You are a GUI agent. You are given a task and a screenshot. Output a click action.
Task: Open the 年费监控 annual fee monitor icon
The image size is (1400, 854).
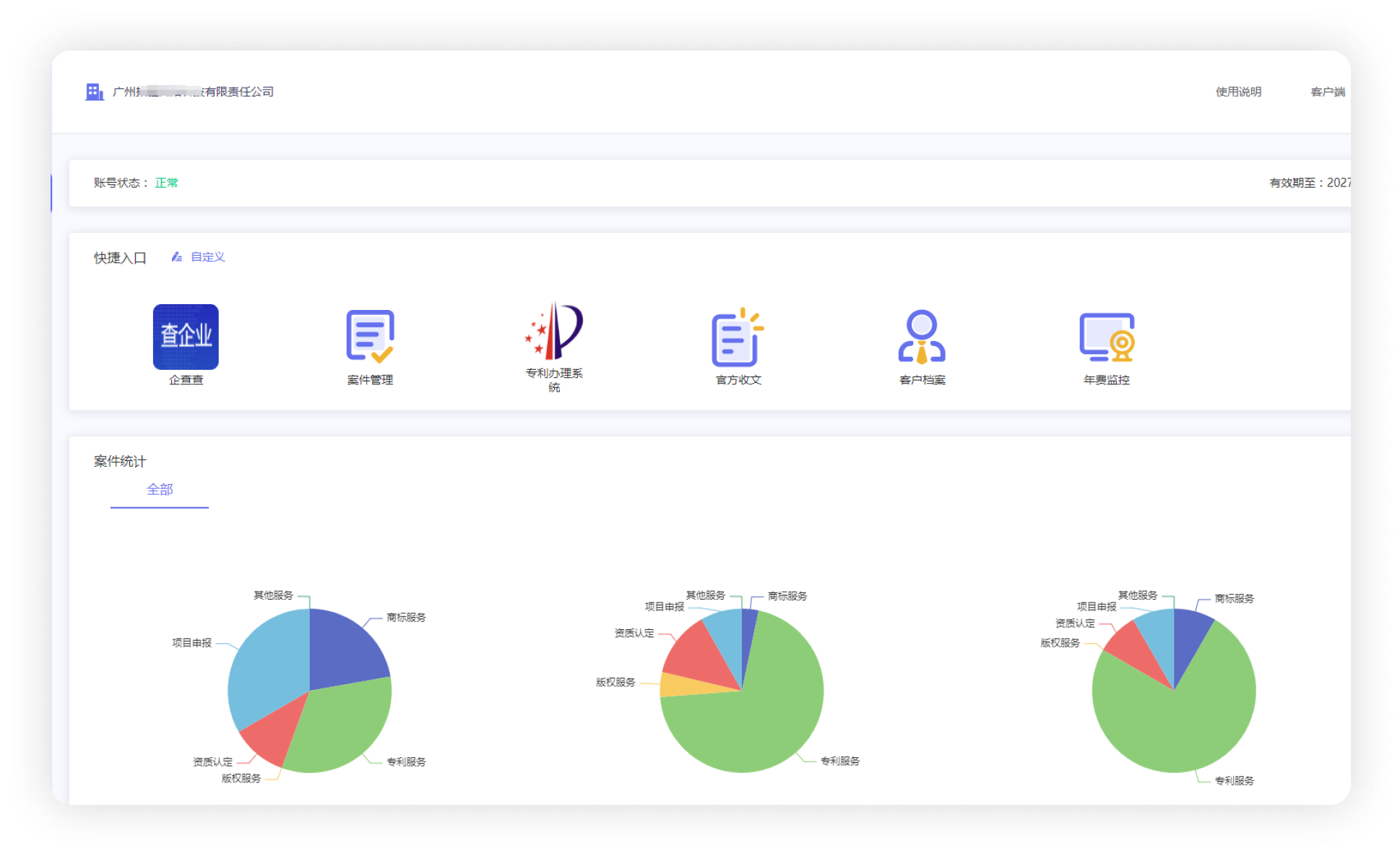coord(1106,337)
